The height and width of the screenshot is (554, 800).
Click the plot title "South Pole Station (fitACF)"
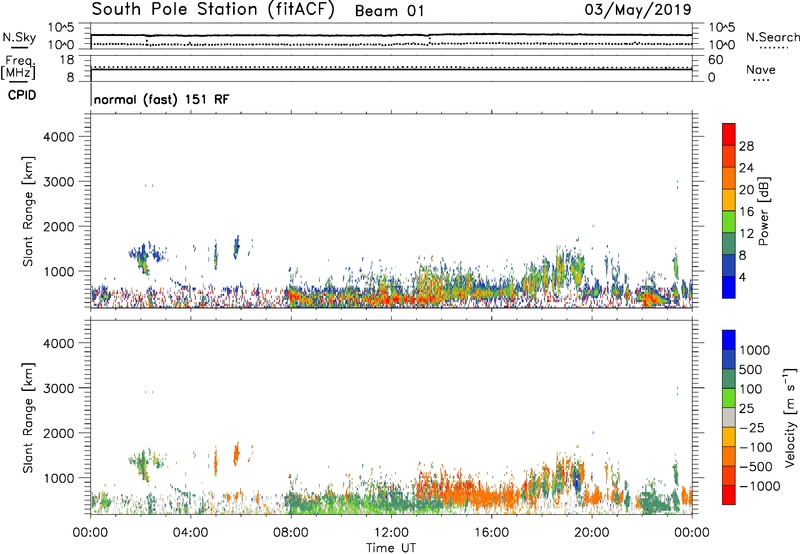213,10
